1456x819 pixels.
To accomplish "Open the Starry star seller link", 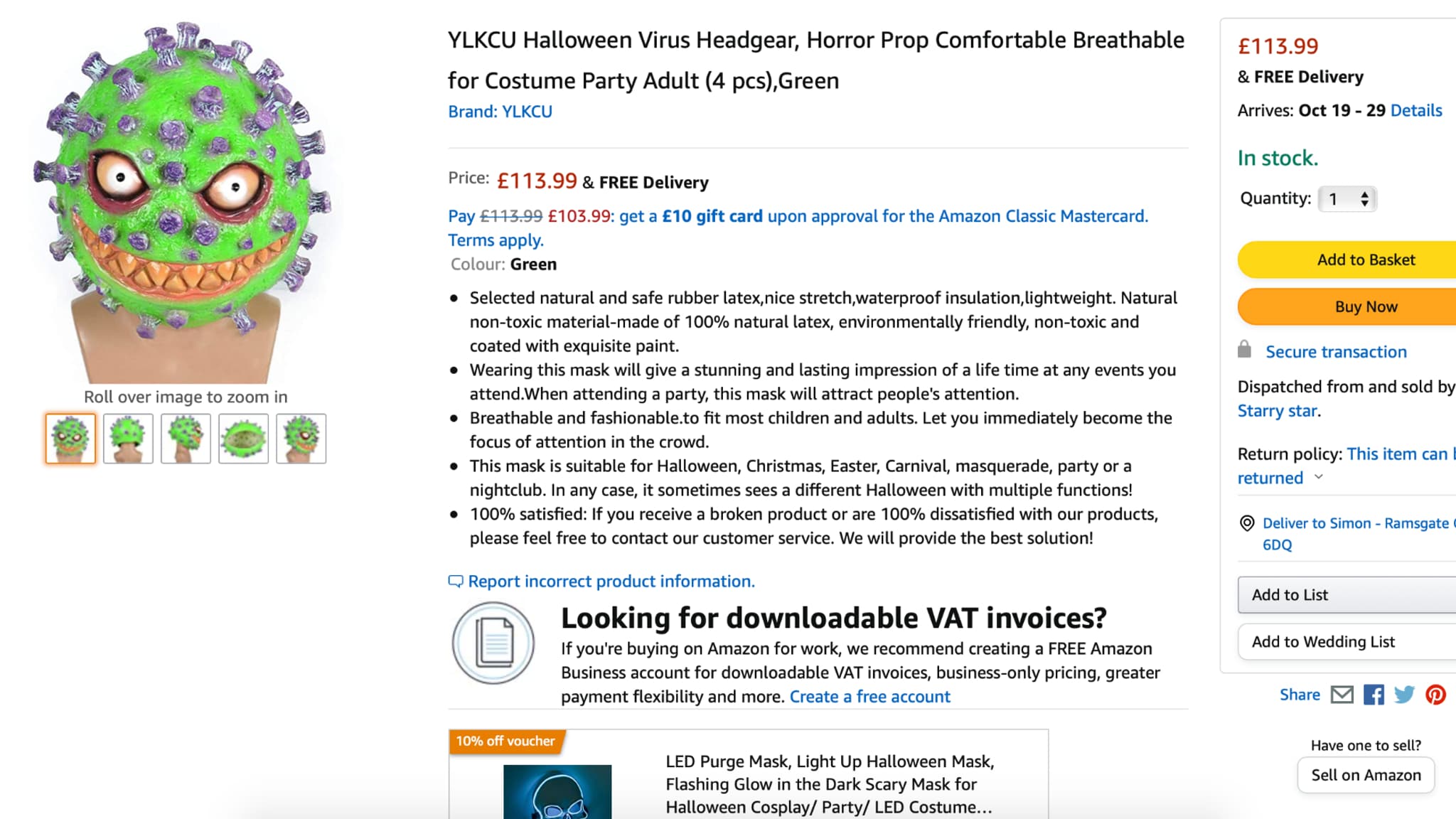I will point(1278,411).
